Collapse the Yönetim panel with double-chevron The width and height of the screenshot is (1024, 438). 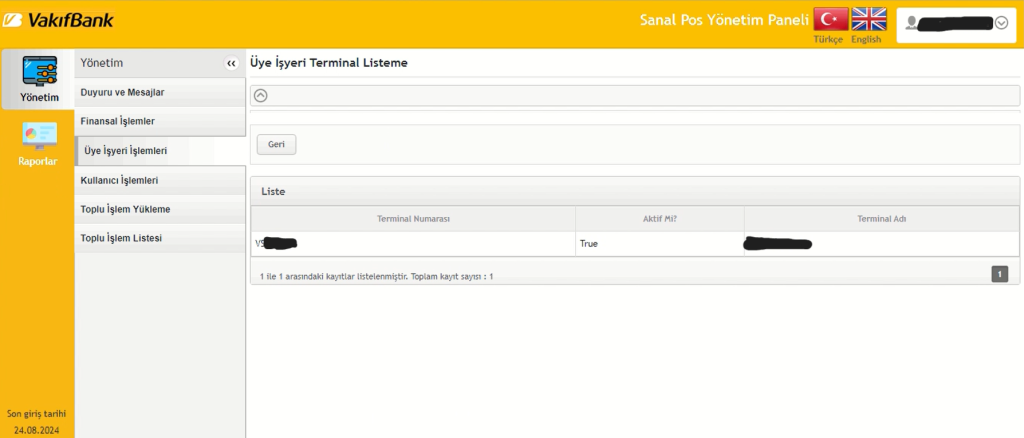point(231,63)
